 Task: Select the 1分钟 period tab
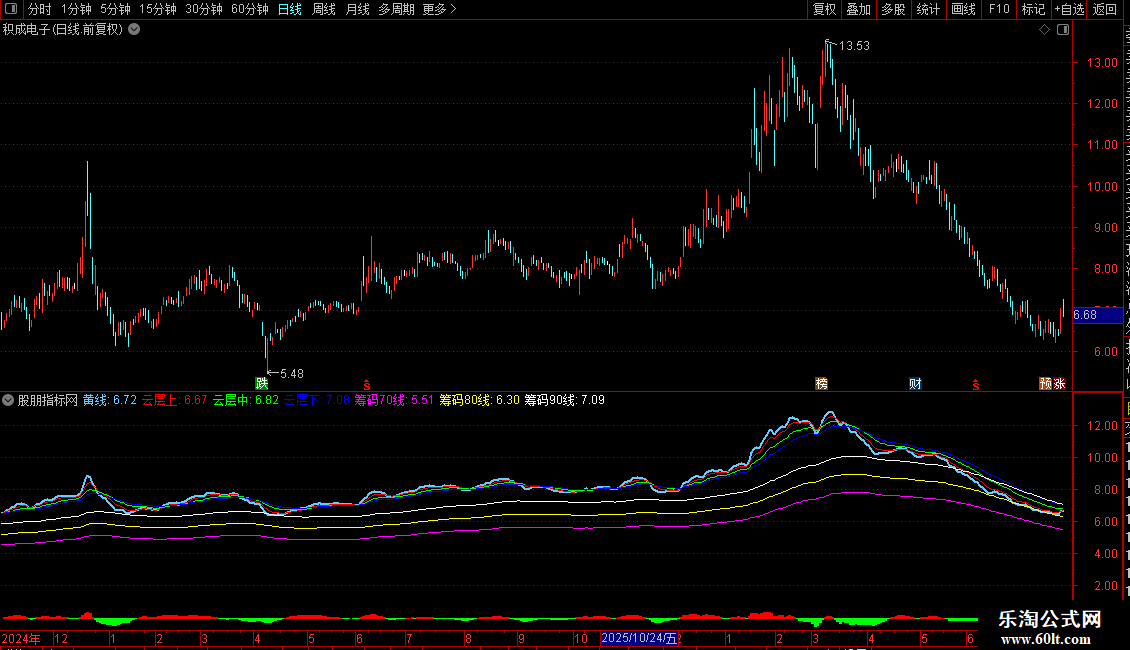pos(76,9)
